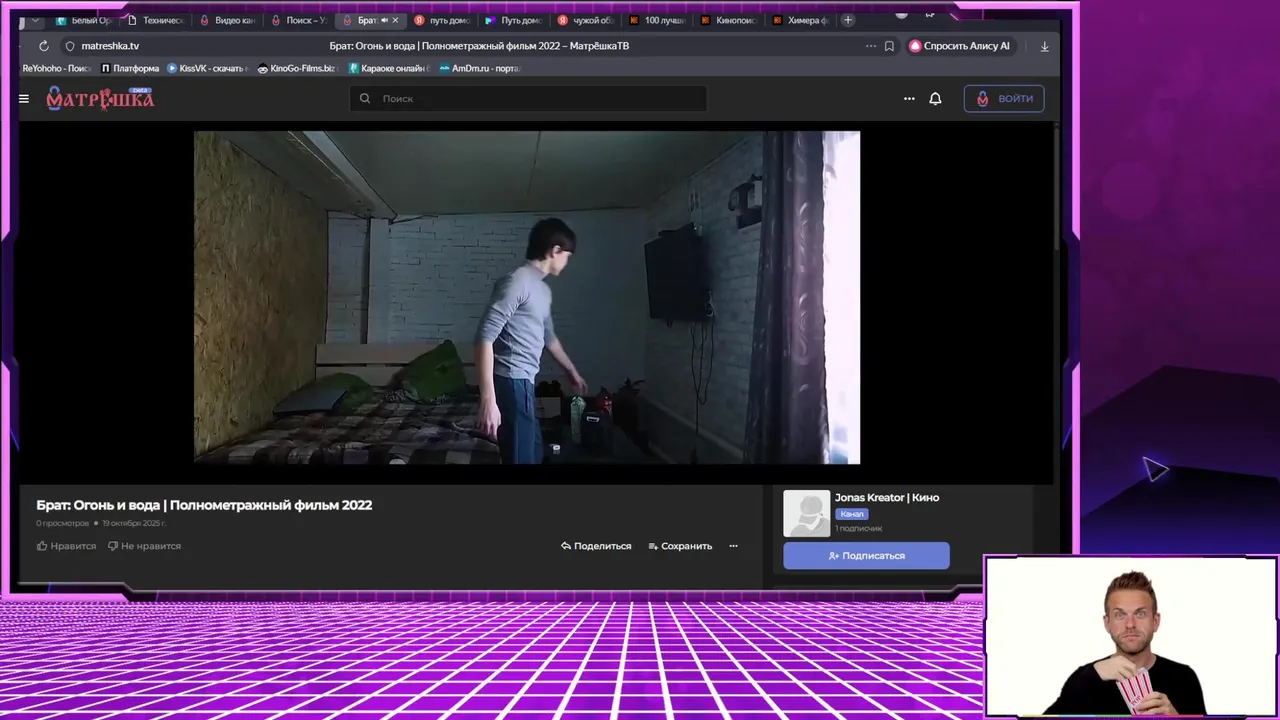The image size is (1280, 720).
Task: Open the address bar three-dots menu
Action: (x=871, y=46)
